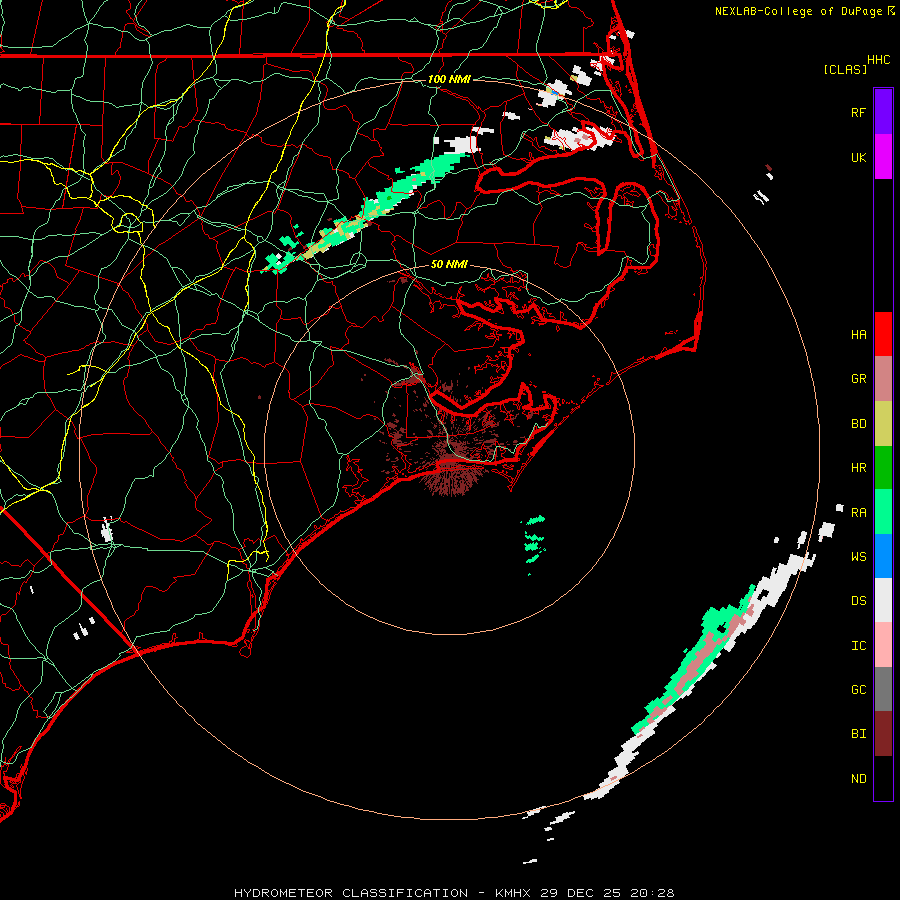Viewport: 900px width, 900px height.
Task: Click the UK magenta legend swatch
Action: [883, 157]
